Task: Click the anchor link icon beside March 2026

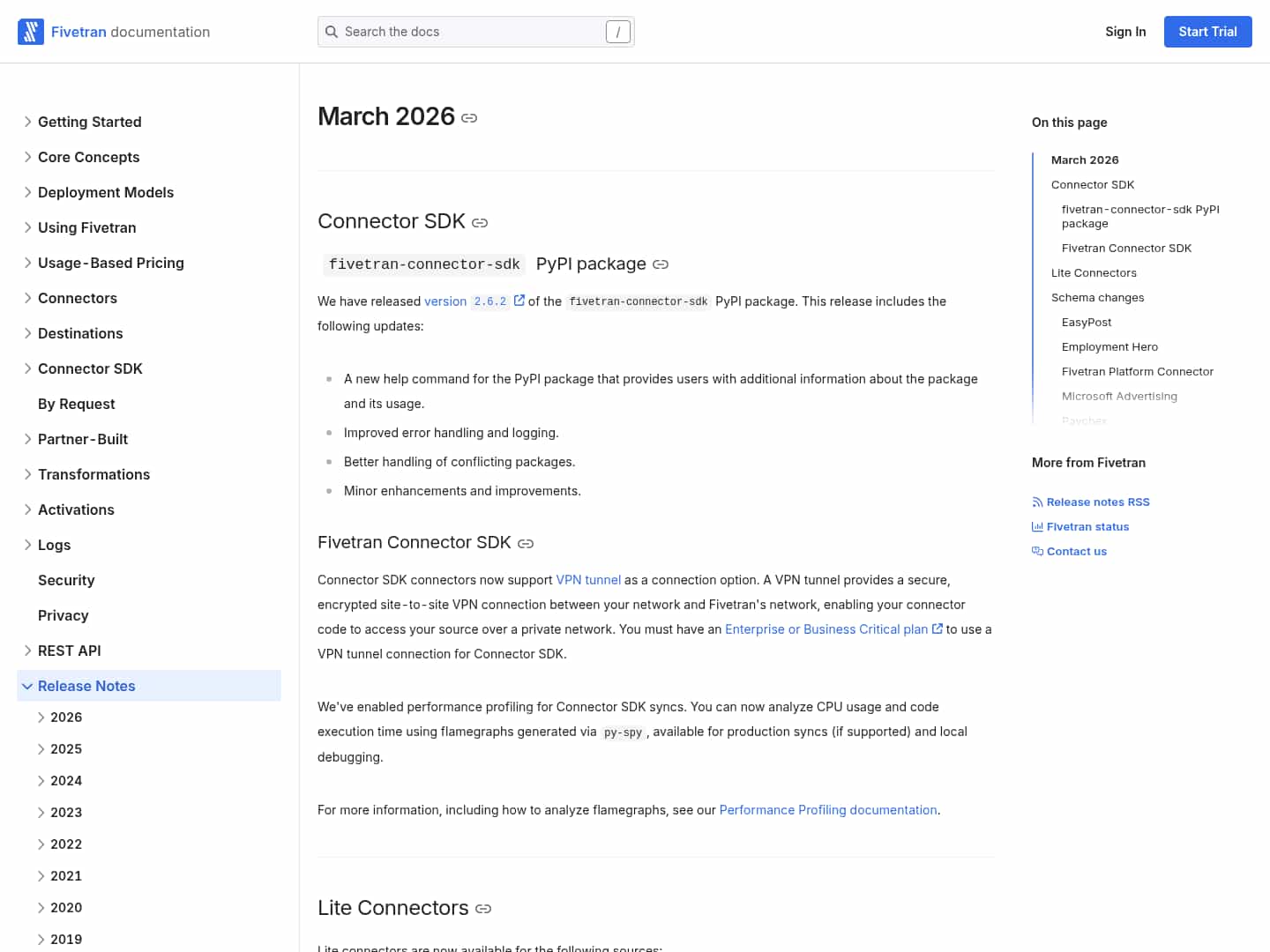Action: coord(469,118)
